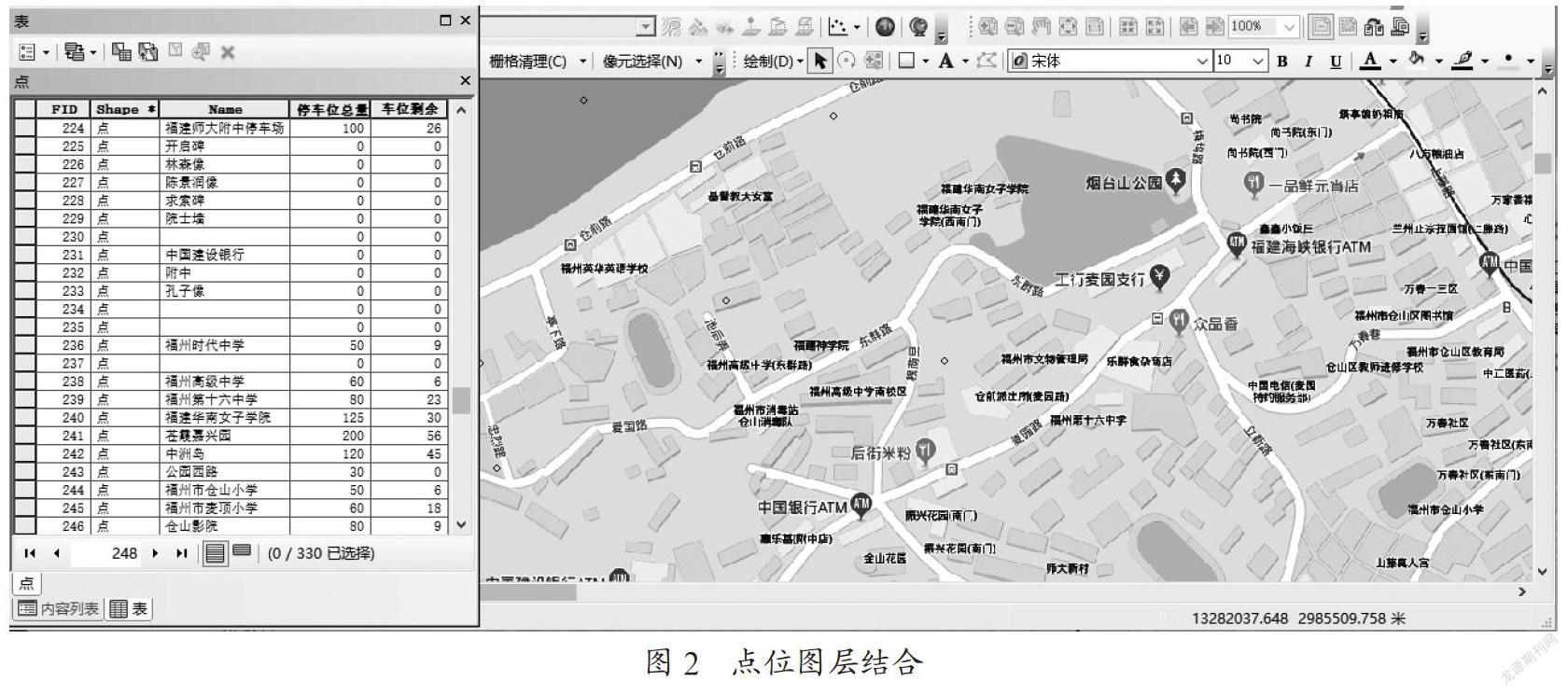The image size is (1568, 695).
Task: Toggle Italic formatting
Action: pos(1309,62)
